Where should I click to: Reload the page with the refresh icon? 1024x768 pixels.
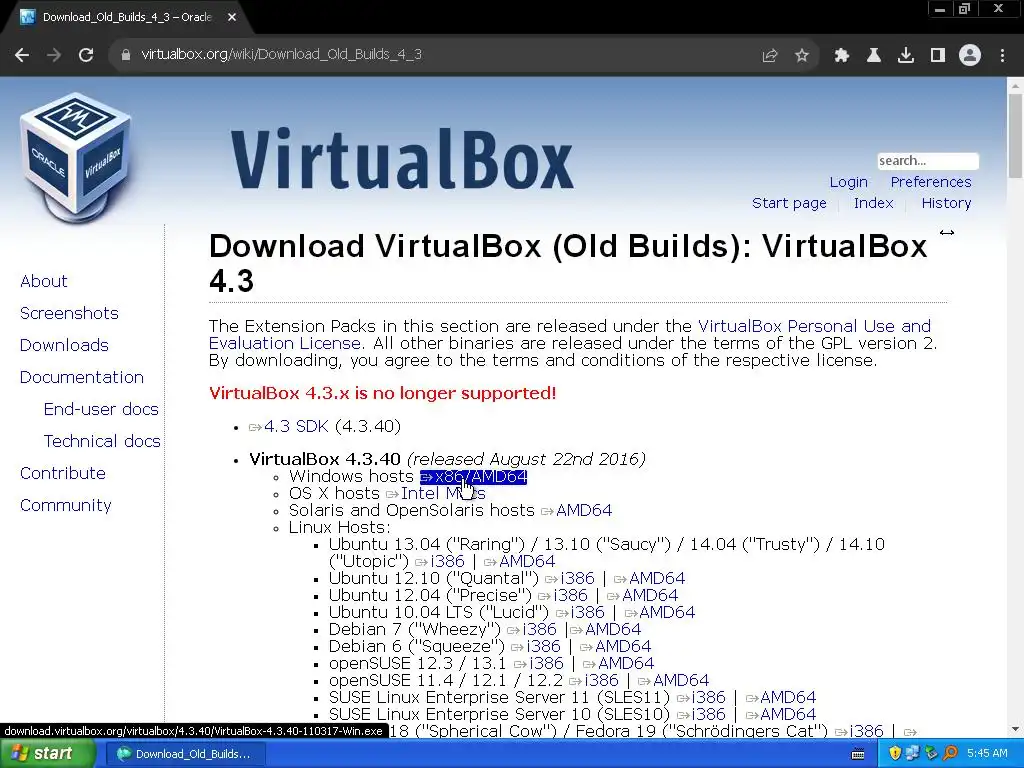(86, 55)
